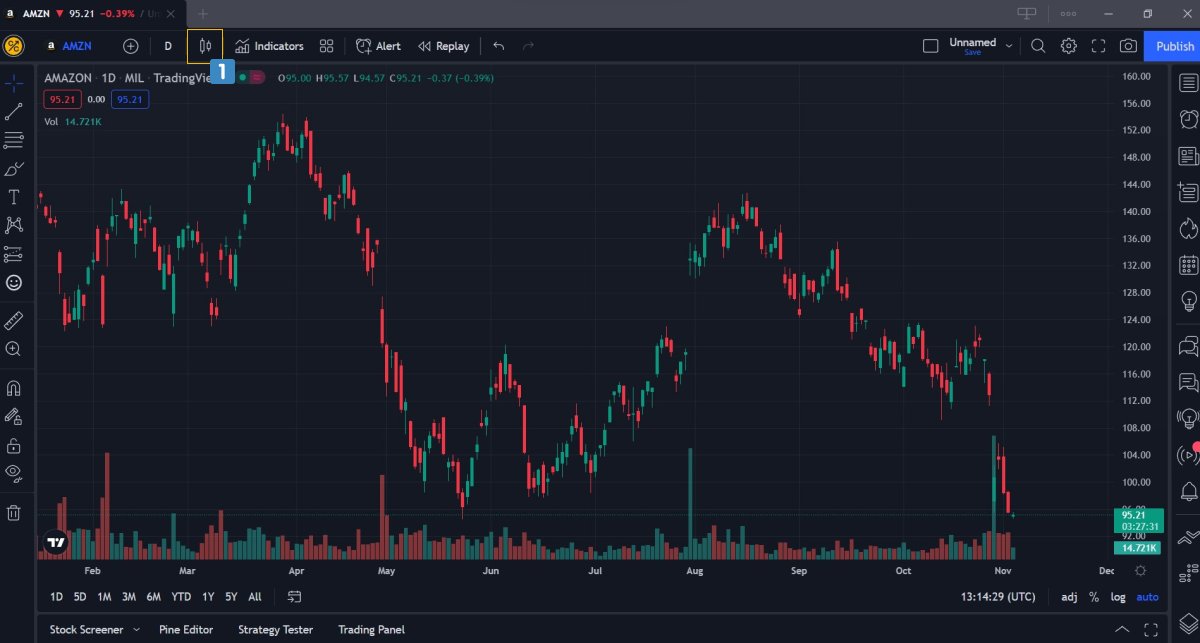The image size is (1200, 643).
Task: Take a chart snapshot with camera icon
Action: [1128, 46]
